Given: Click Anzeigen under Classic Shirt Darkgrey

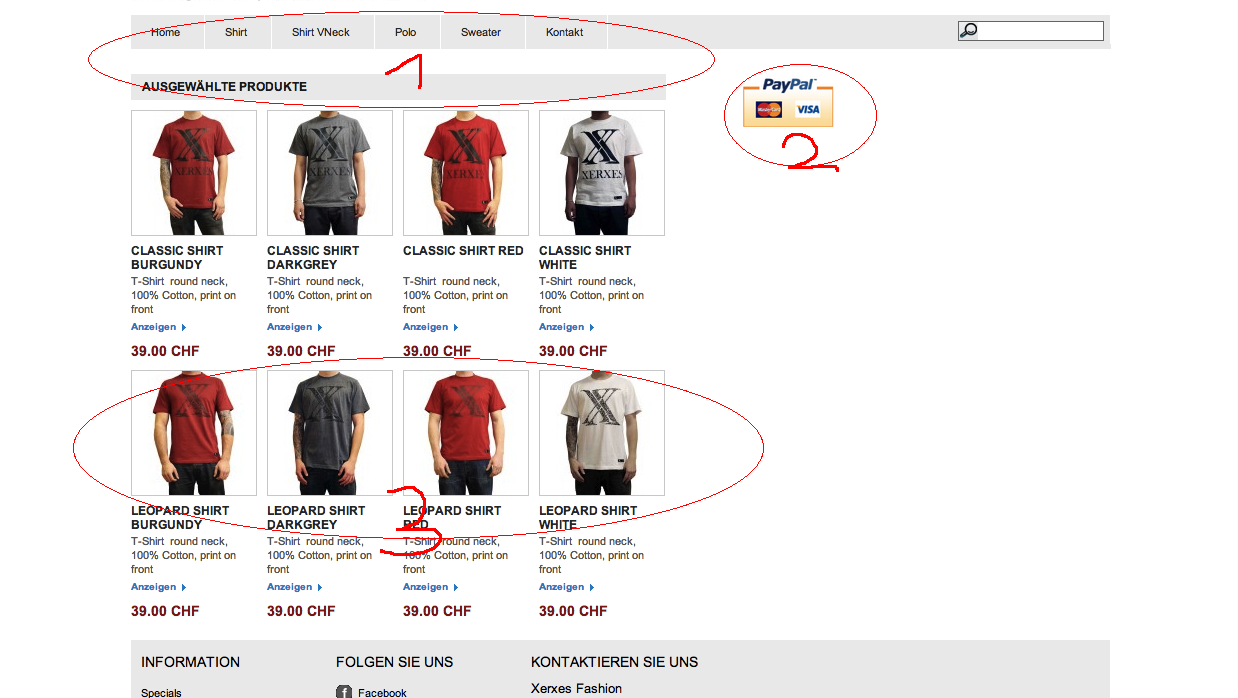Looking at the screenshot, I should pos(294,327).
